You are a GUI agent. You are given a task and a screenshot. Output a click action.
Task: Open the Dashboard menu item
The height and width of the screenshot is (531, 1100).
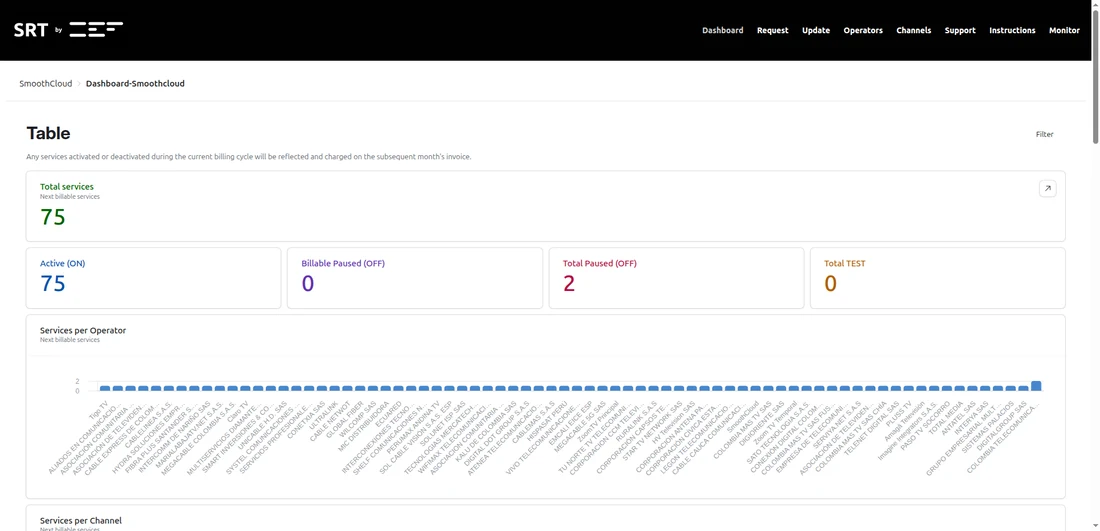tap(723, 30)
